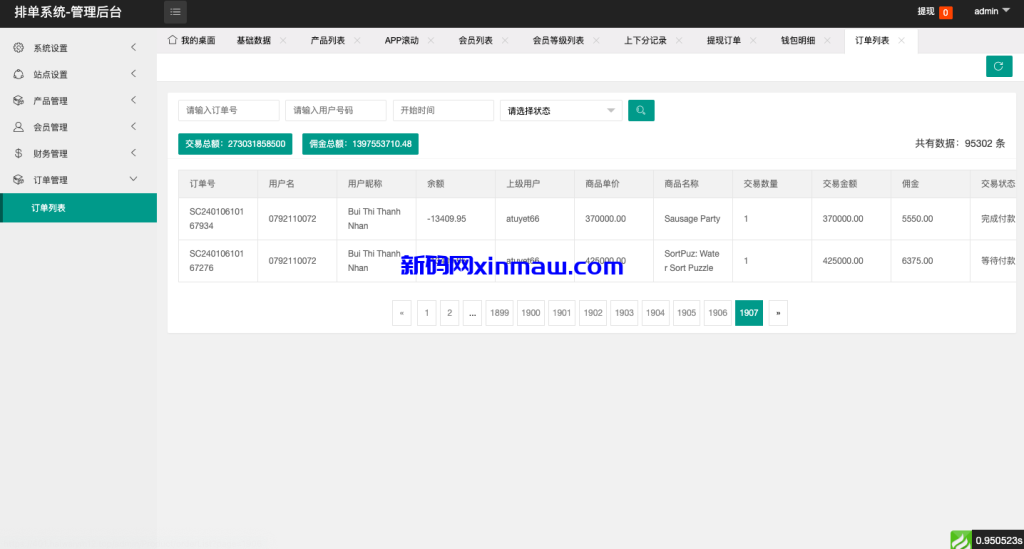Click the 系统设置 gear icon
Screen dimensions: 1024x549
(18, 48)
